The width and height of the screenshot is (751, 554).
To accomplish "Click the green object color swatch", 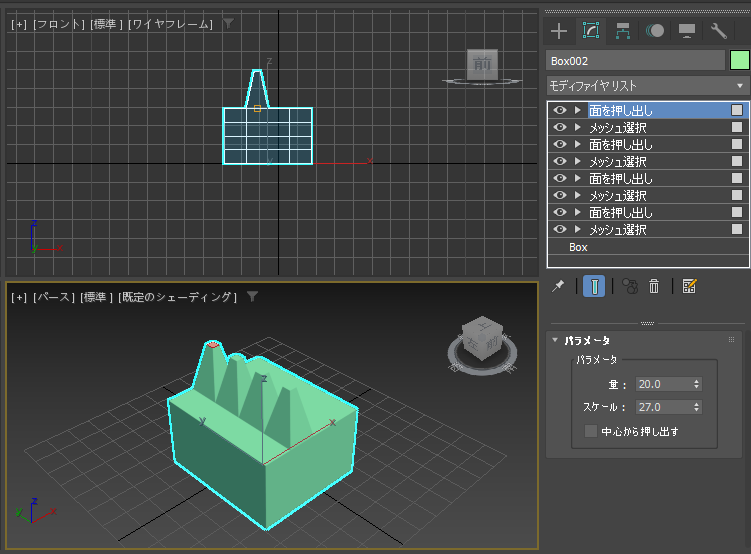I will (x=740, y=60).
